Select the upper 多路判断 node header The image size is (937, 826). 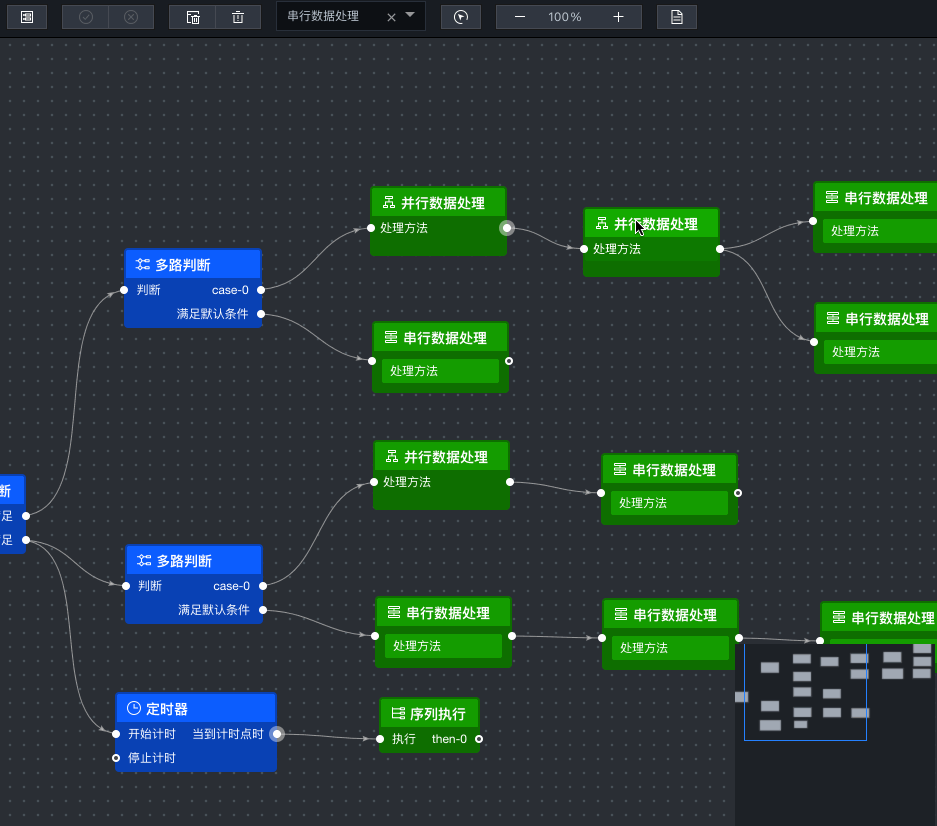[192, 264]
